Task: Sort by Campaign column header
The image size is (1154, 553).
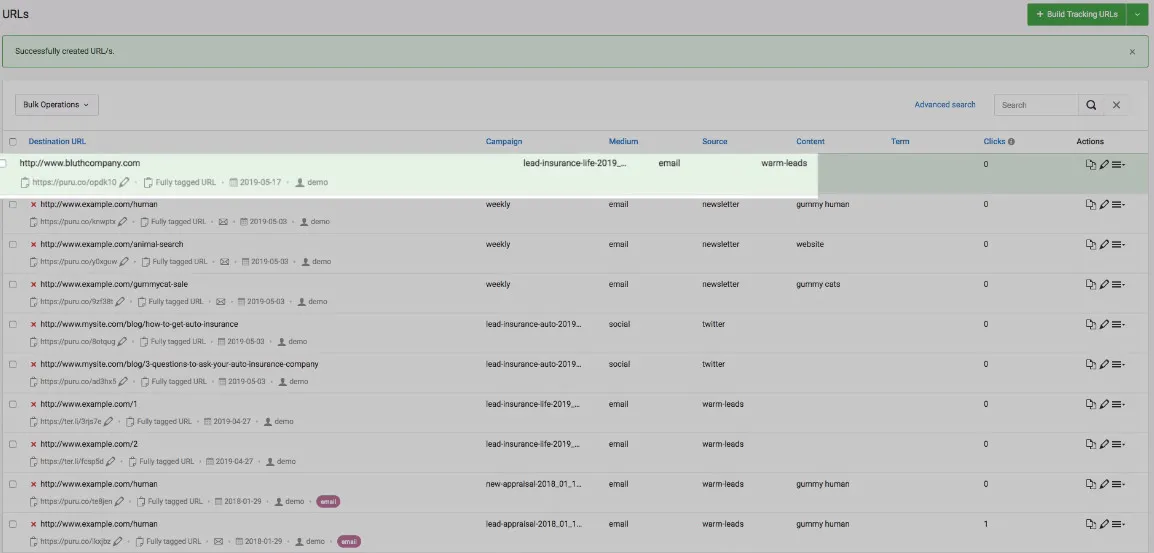Action: [x=504, y=142]
